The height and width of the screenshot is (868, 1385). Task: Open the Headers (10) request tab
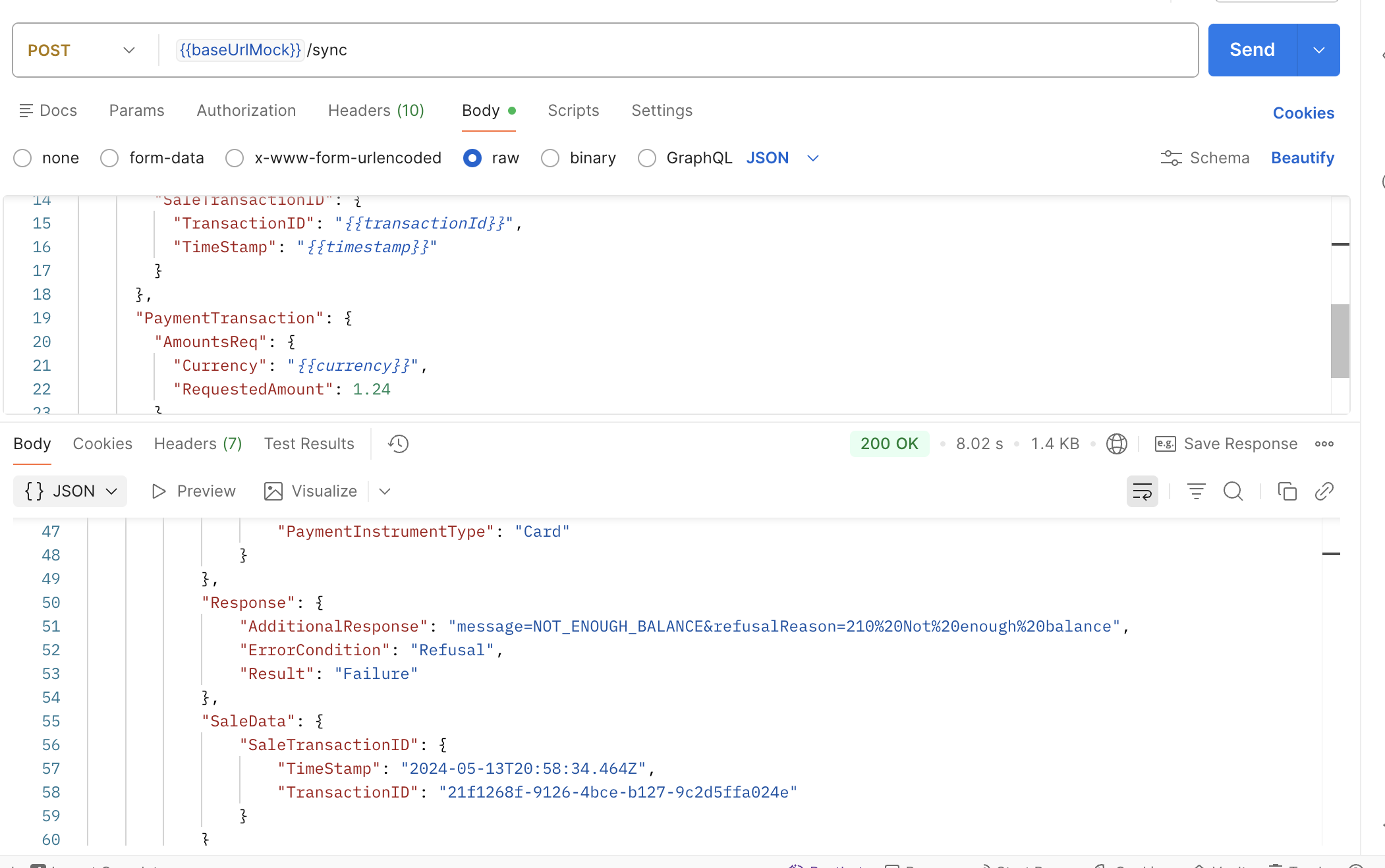(376, 111)
